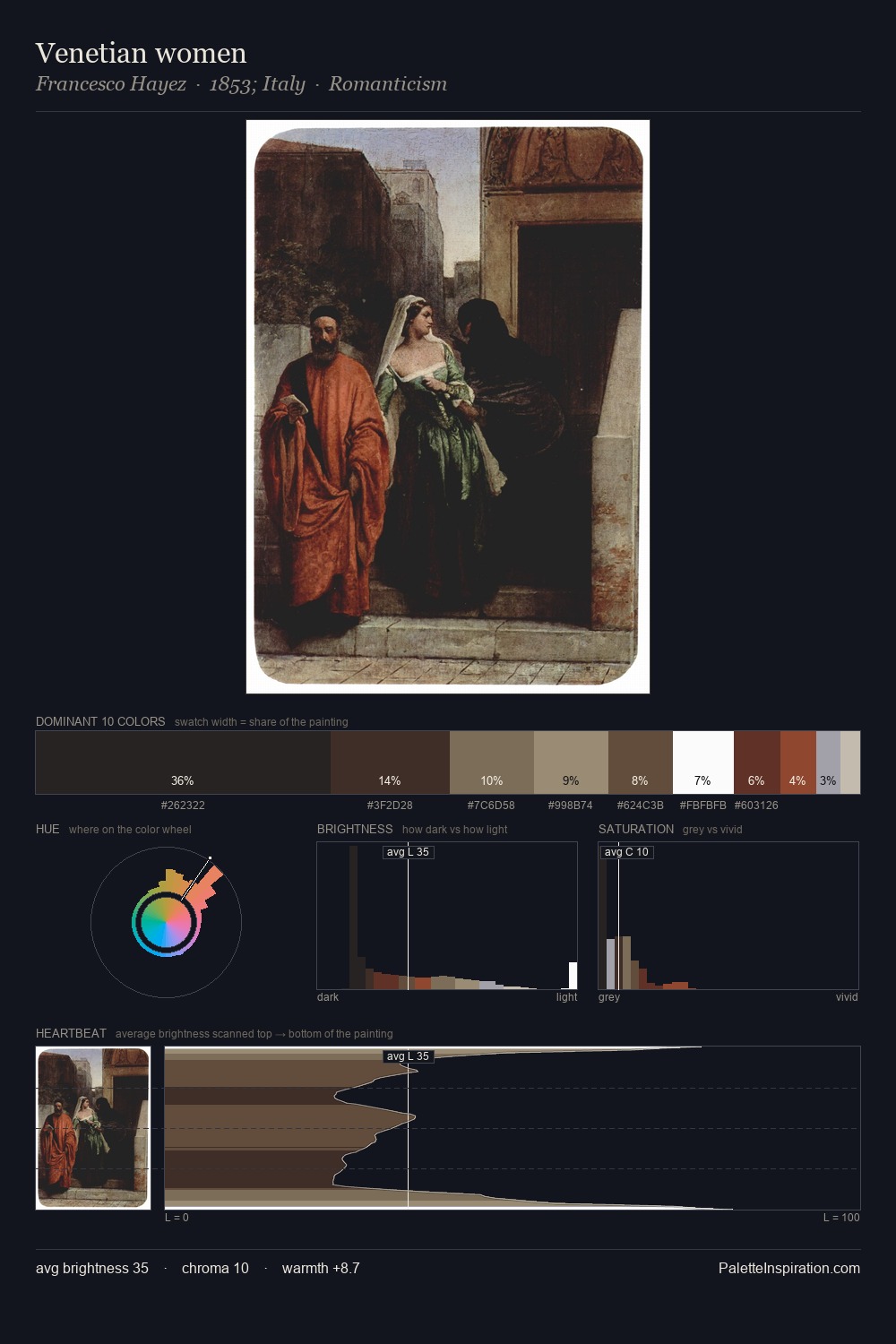896x1344 pixels.
Task: Click the small painting thumbnail beside Heartbeat chart
Action: click(x=93, y=1128)
